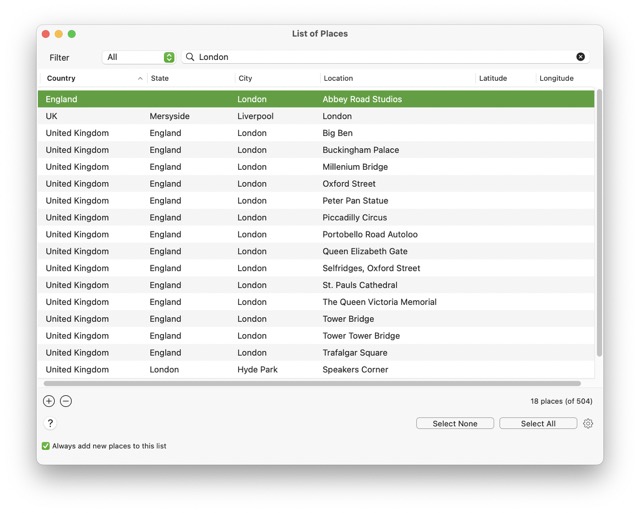The width and height of the screenshot is (640, 513).
Task: Open the settings gear menu
Action: [588, 424]
